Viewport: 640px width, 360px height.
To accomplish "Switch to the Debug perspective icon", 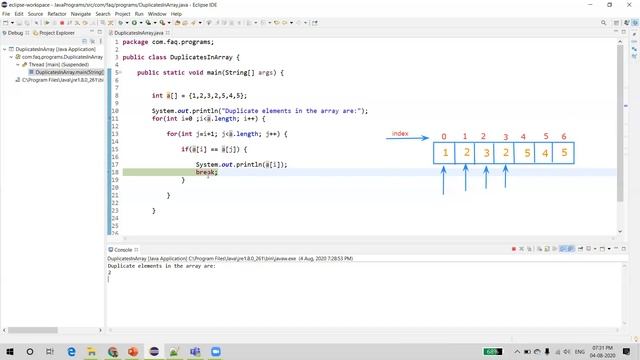I will (635, 23).
